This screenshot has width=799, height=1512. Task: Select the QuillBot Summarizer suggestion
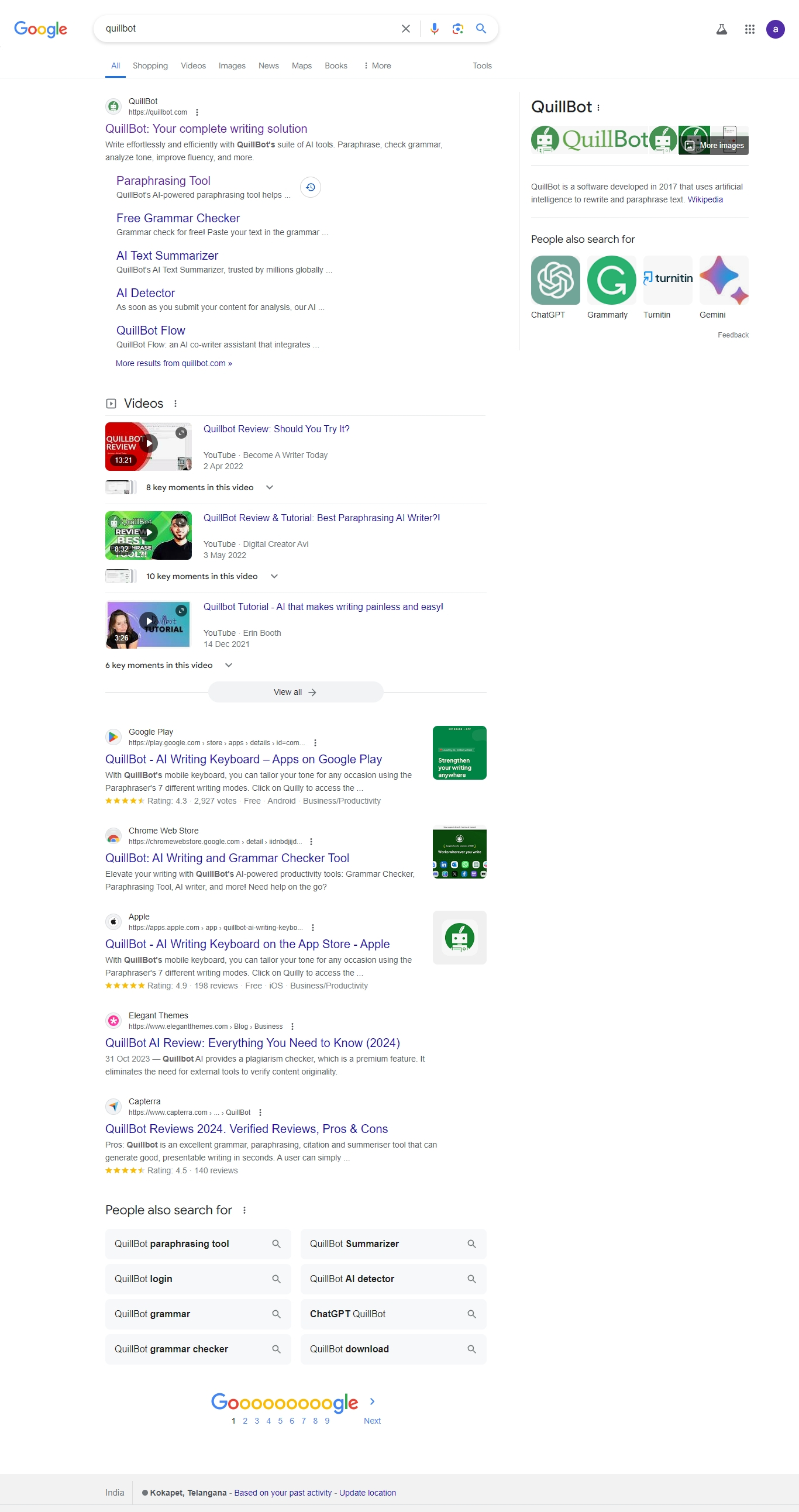click(x=393, y=1244)
